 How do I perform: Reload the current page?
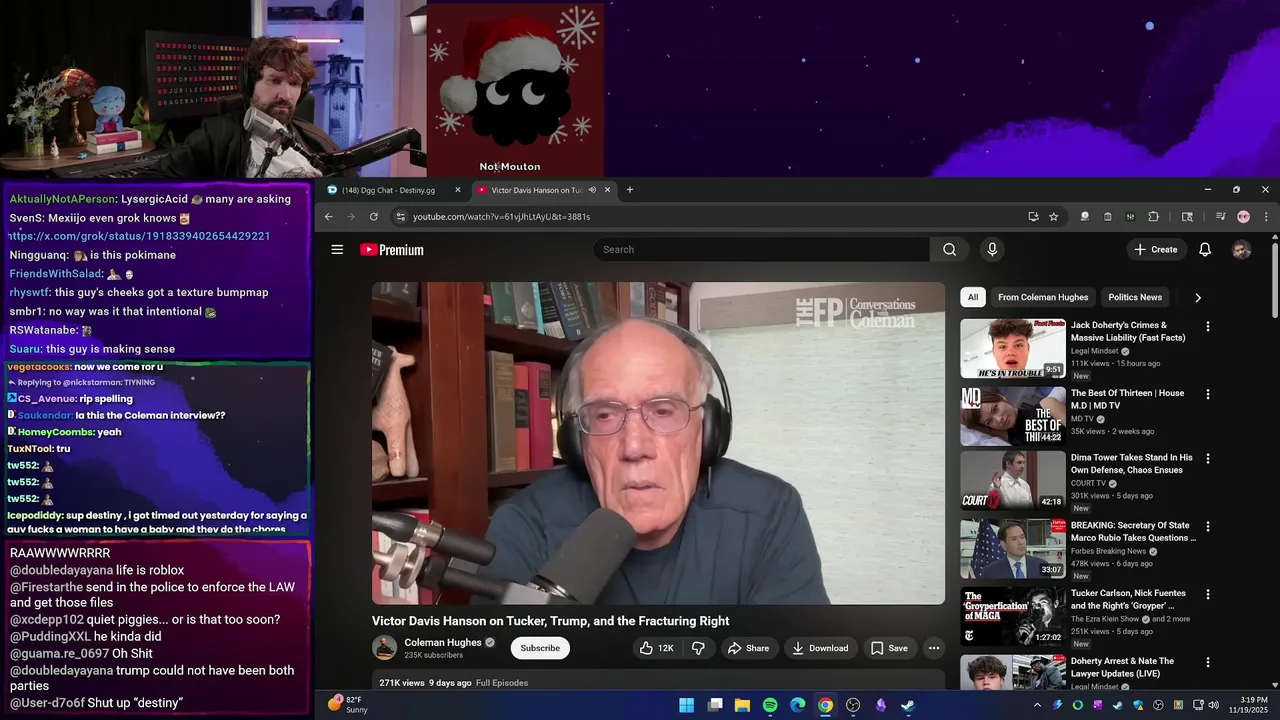coord(374,217)
